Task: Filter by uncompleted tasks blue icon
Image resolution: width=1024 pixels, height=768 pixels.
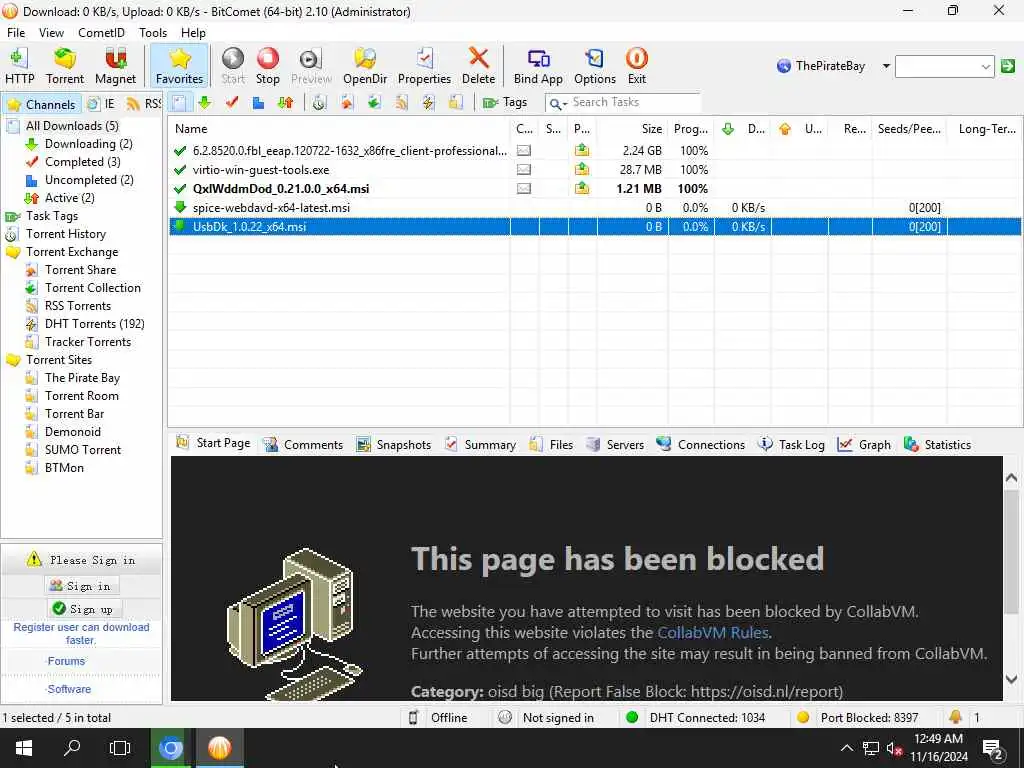Action: click(x=259, y=103)
